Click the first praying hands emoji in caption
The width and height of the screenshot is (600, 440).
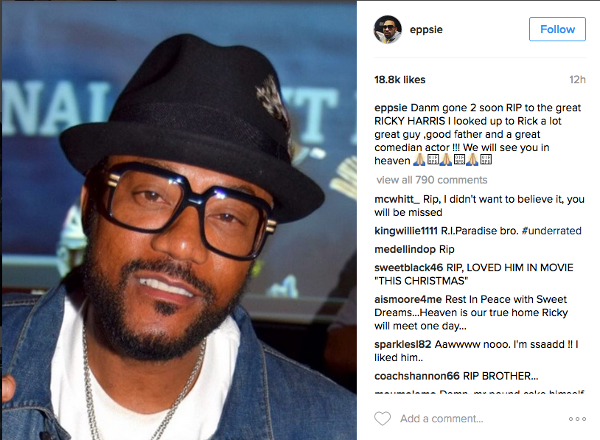pos(419,160)
